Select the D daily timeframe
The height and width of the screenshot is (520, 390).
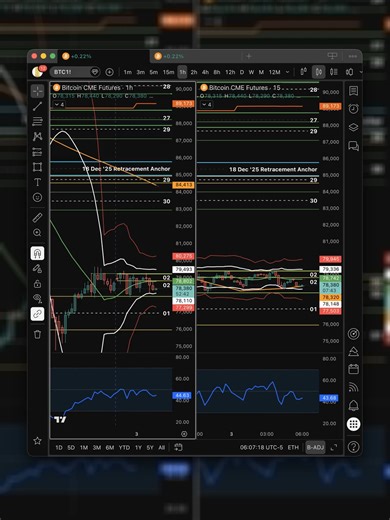(x=242, y=72)
